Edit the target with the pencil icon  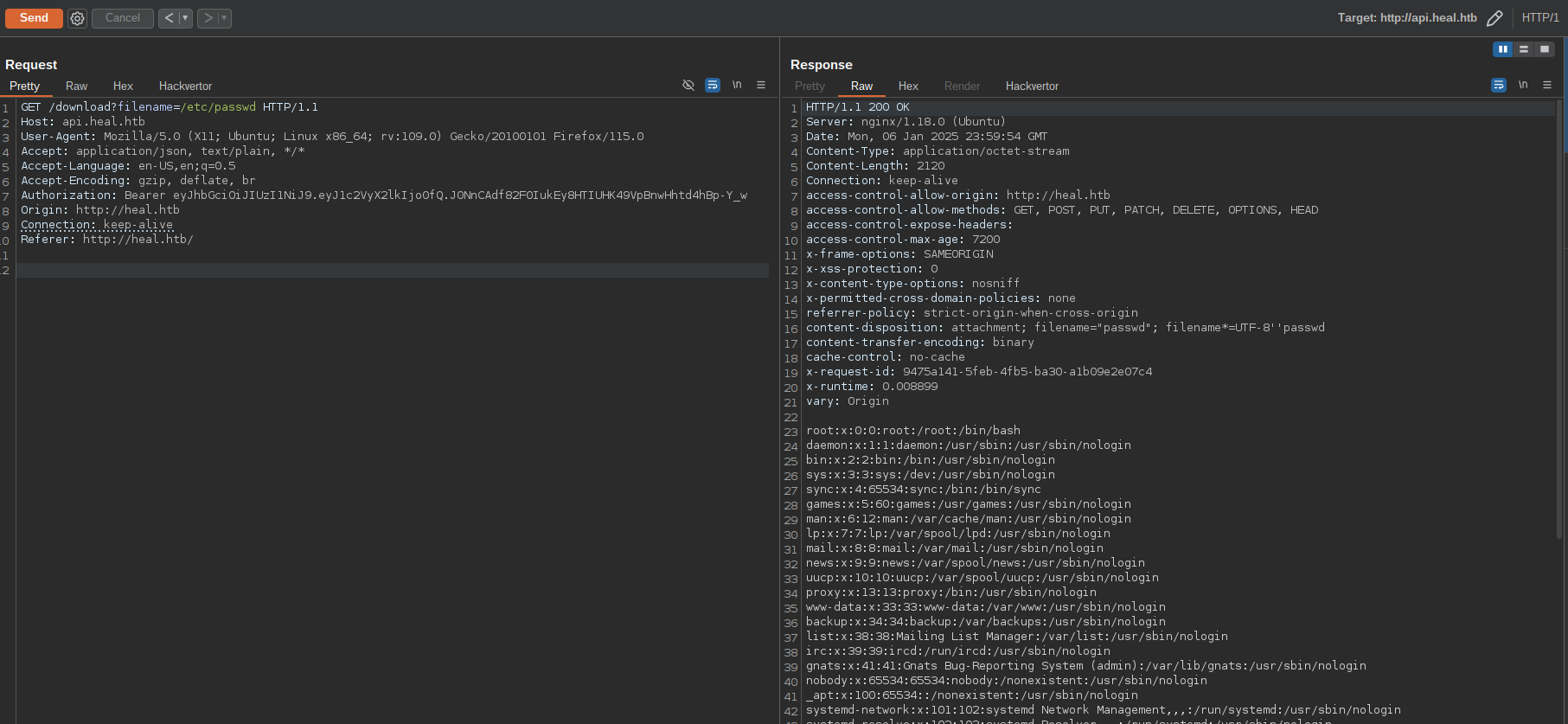coord(1494,18)
